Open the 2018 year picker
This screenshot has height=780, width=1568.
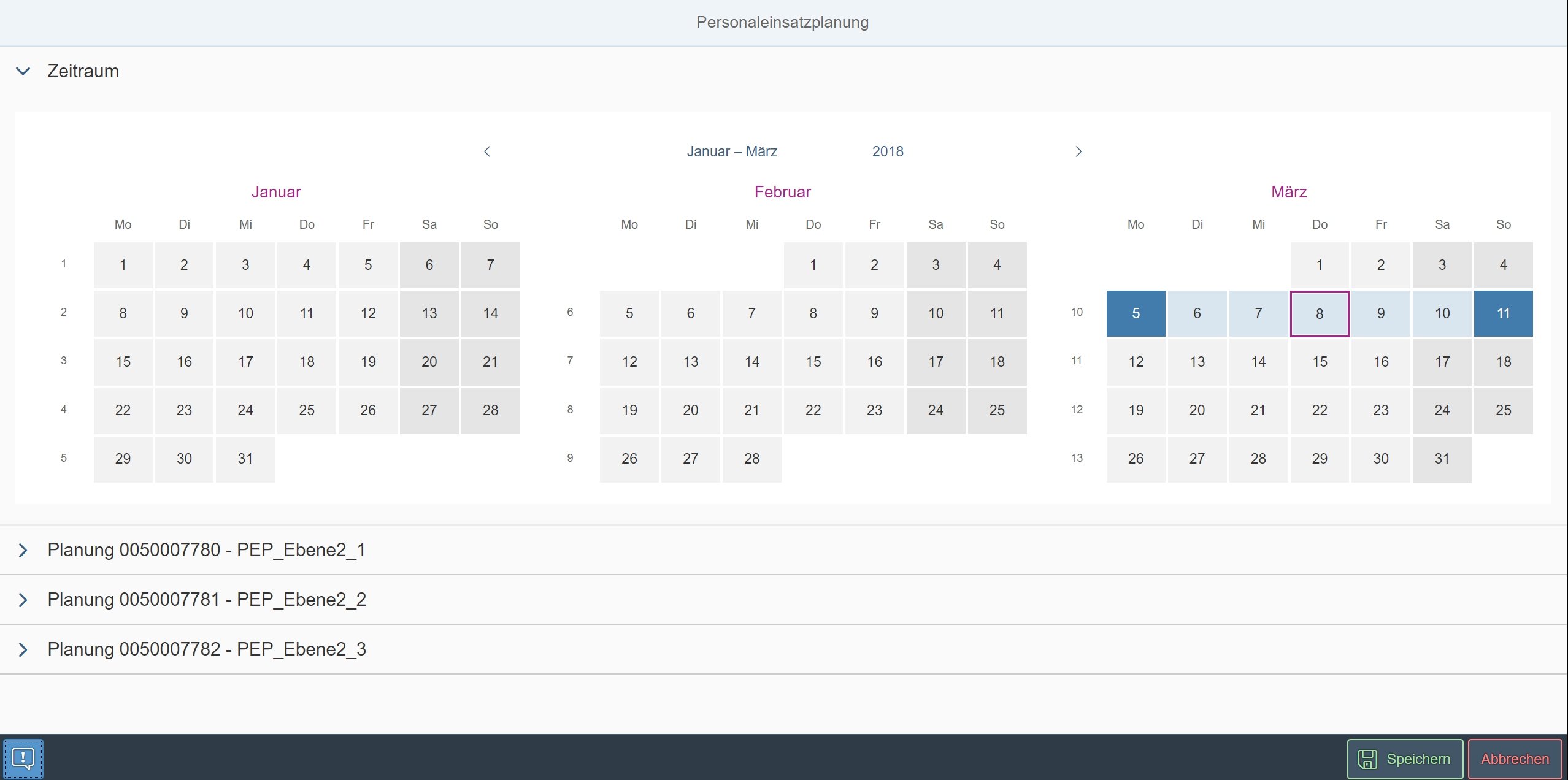click(x=888, y=151)
